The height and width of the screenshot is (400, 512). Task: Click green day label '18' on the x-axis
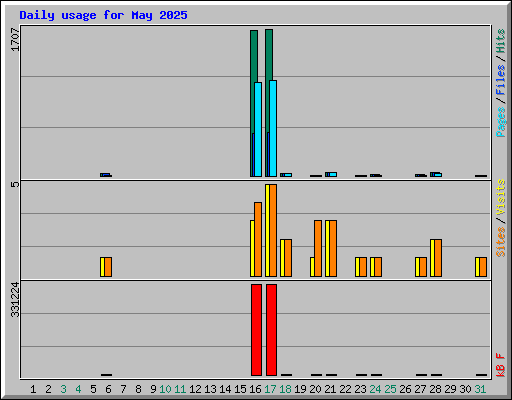coord(285,389)
